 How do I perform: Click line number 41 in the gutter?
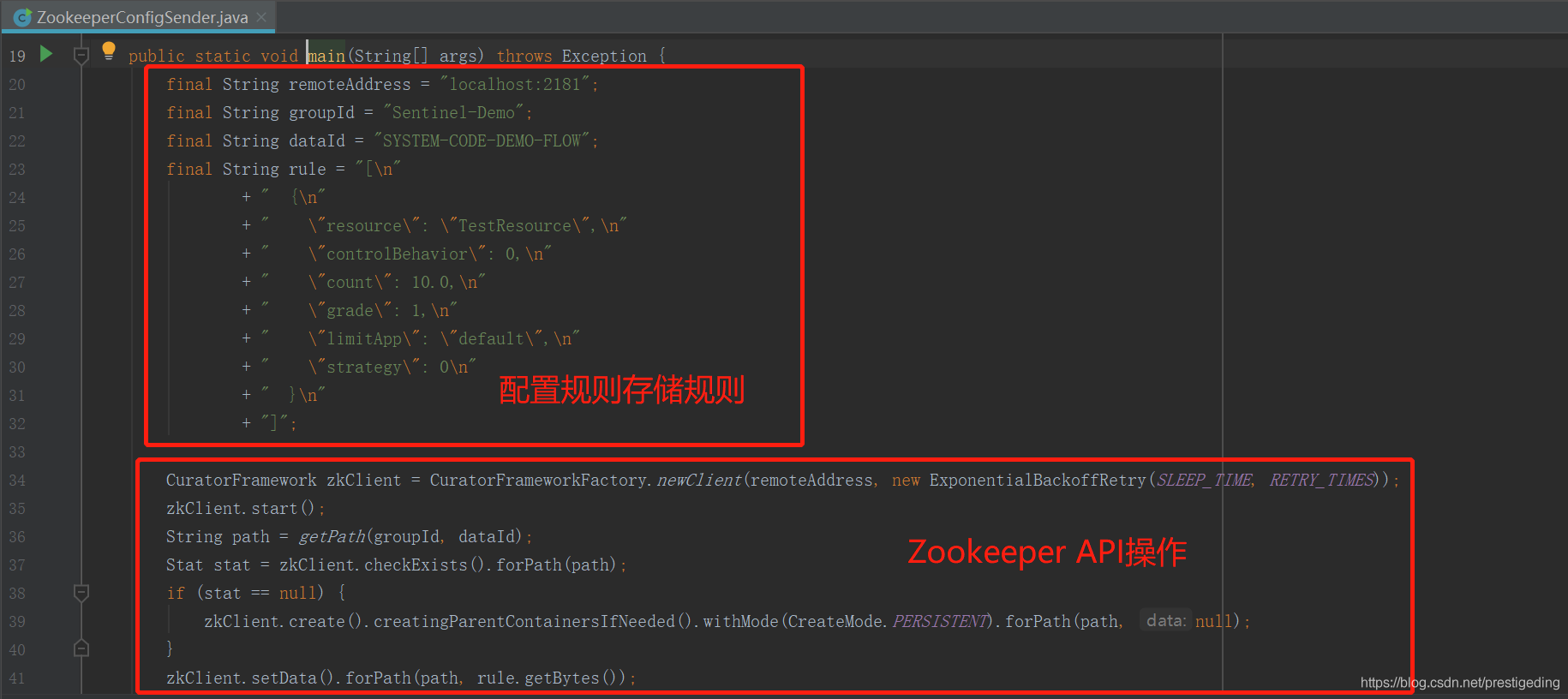click(x=17, y=678)
